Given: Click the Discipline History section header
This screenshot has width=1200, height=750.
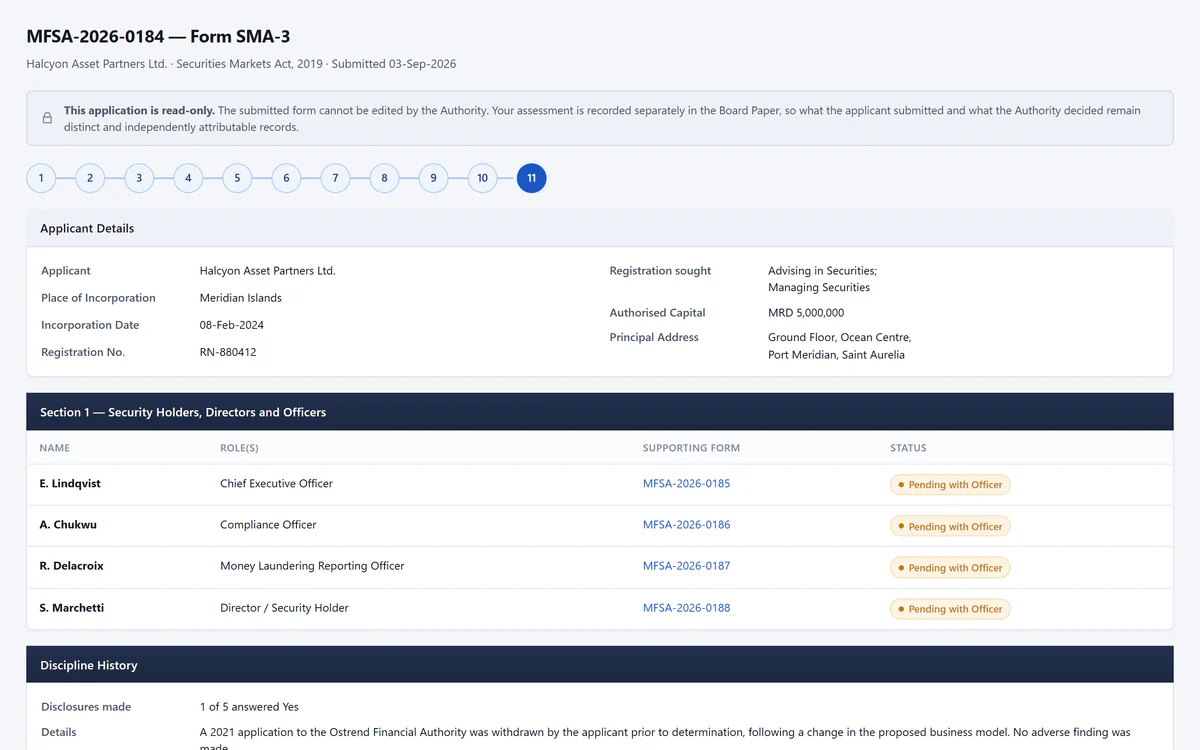Looking at the screenshot, I should [x=600, y=665].
